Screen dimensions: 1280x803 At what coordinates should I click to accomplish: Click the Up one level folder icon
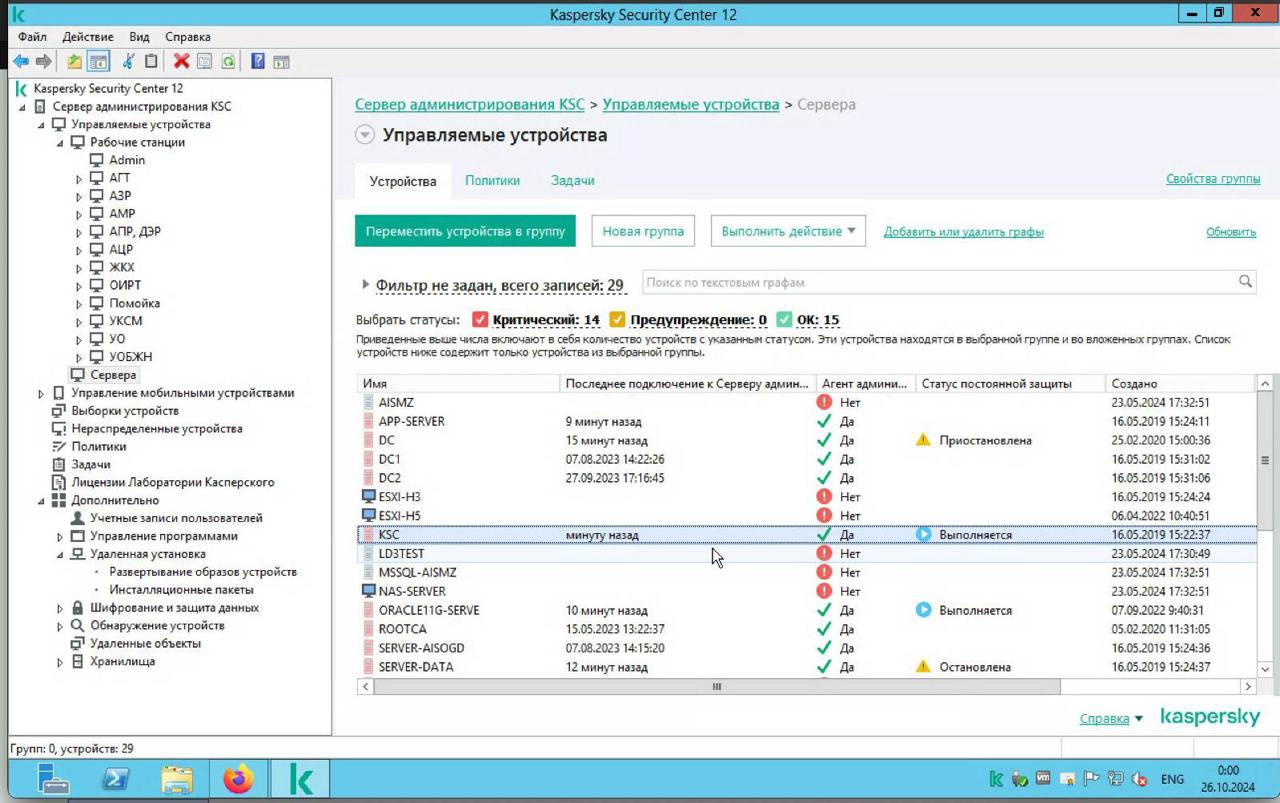(75, 62)
